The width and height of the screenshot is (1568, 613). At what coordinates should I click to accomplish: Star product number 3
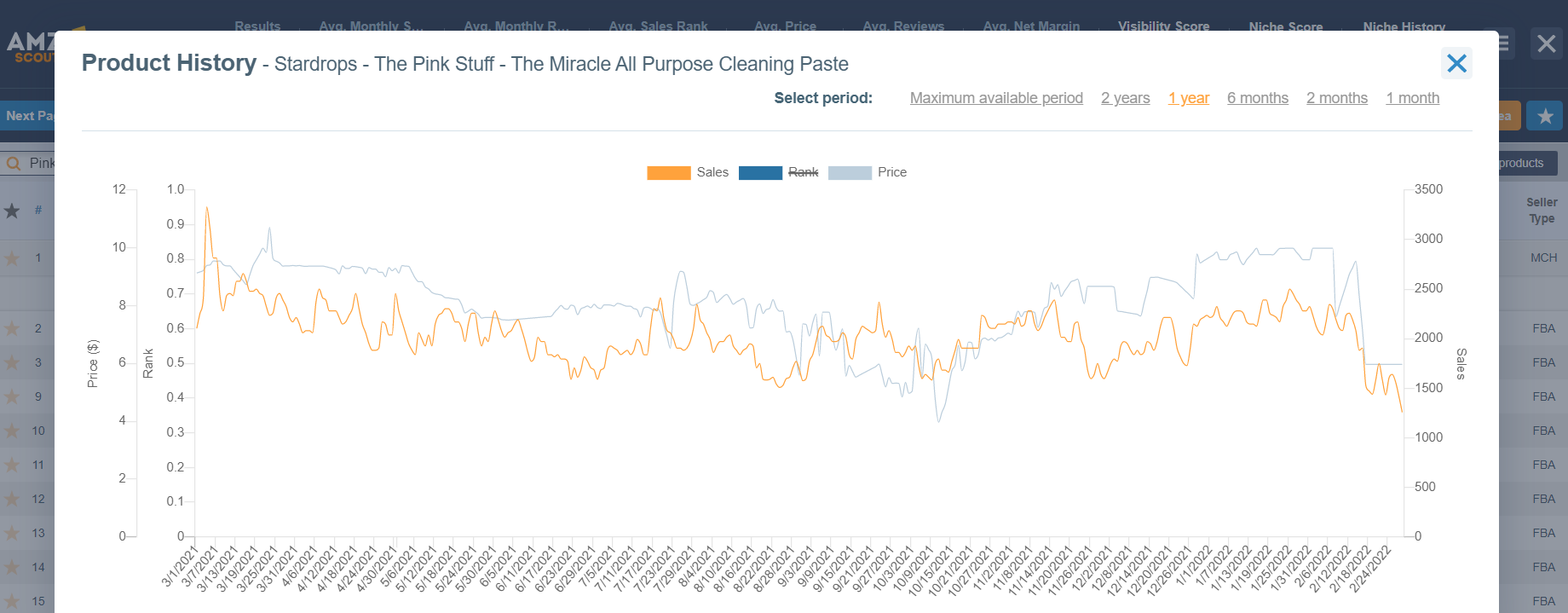[12, 362]
